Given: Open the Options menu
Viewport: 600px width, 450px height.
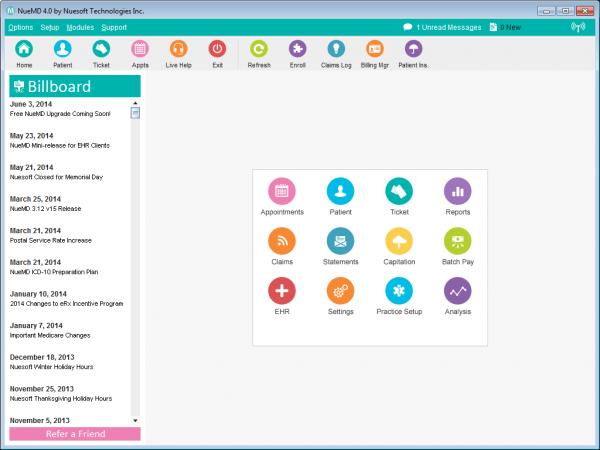Looking at the screenshot, I should point(21,27).
